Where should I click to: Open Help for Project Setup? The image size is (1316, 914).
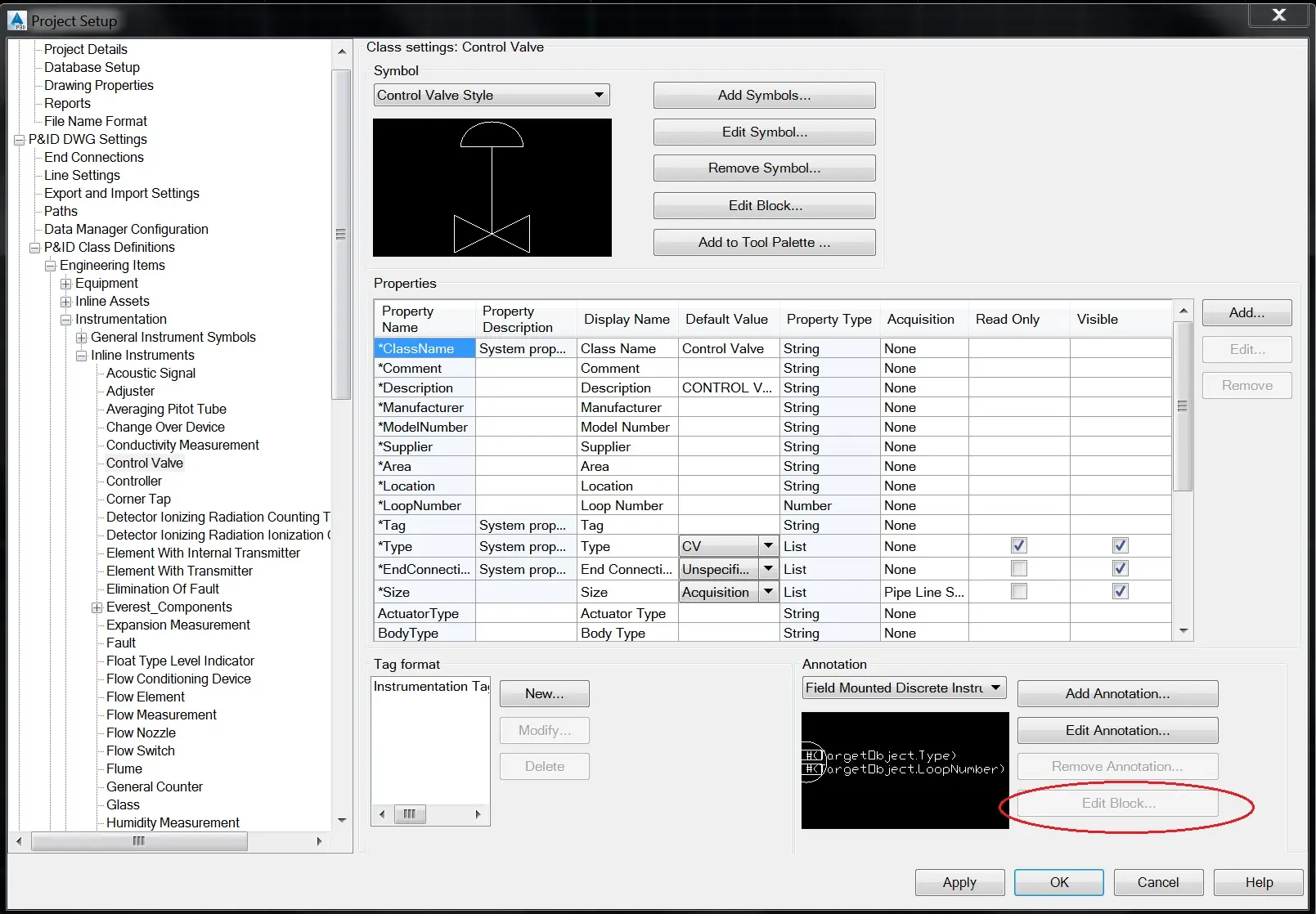pos(1259,882)
